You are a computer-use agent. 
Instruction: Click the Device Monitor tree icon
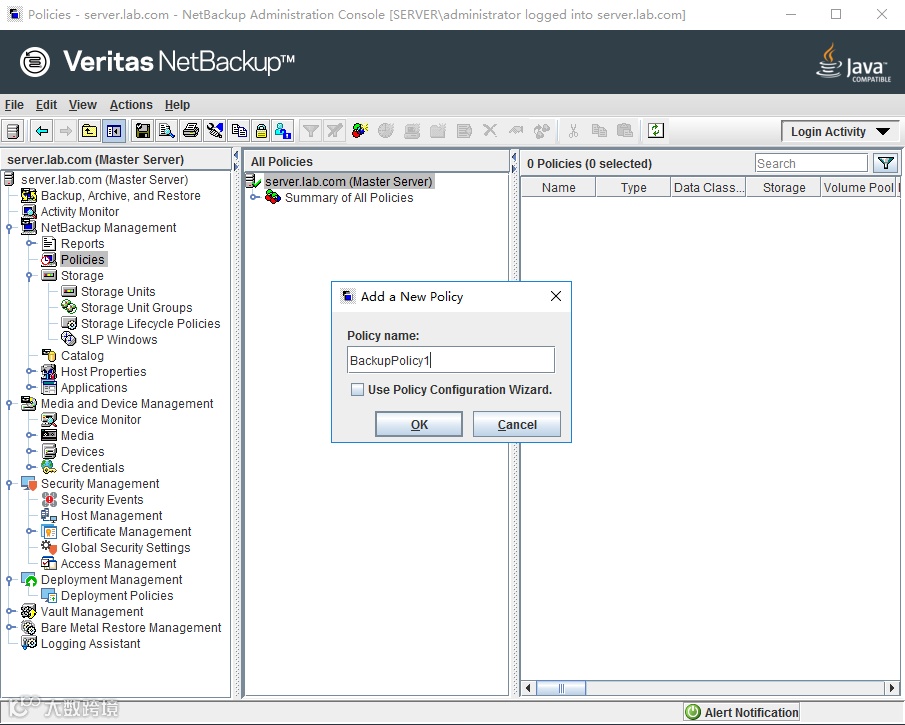click(x=49, y=420)
